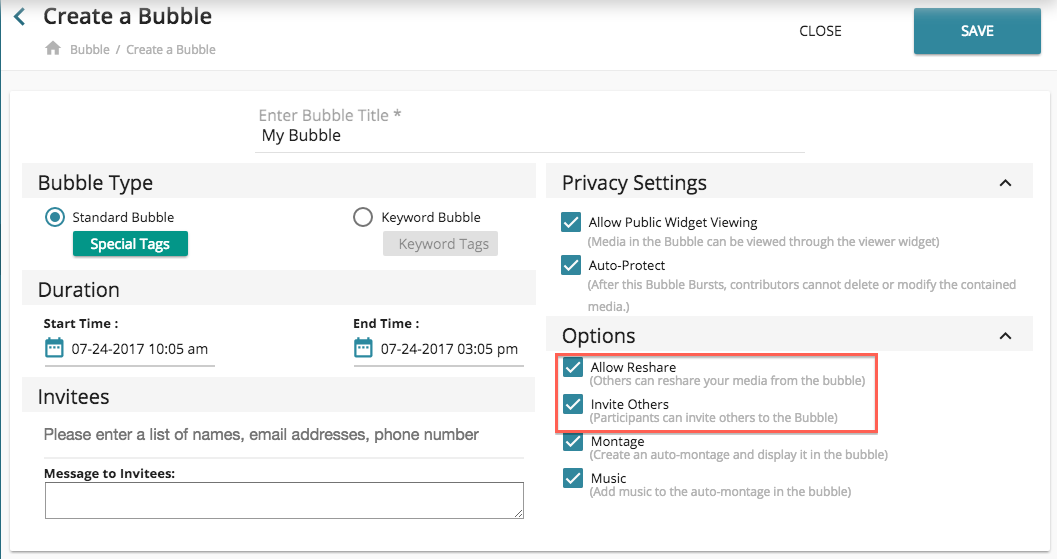The height and width of the screenshot is (559, 1057).
Task: Select the Keyword Bubble radio button
Action: [363, 217]
